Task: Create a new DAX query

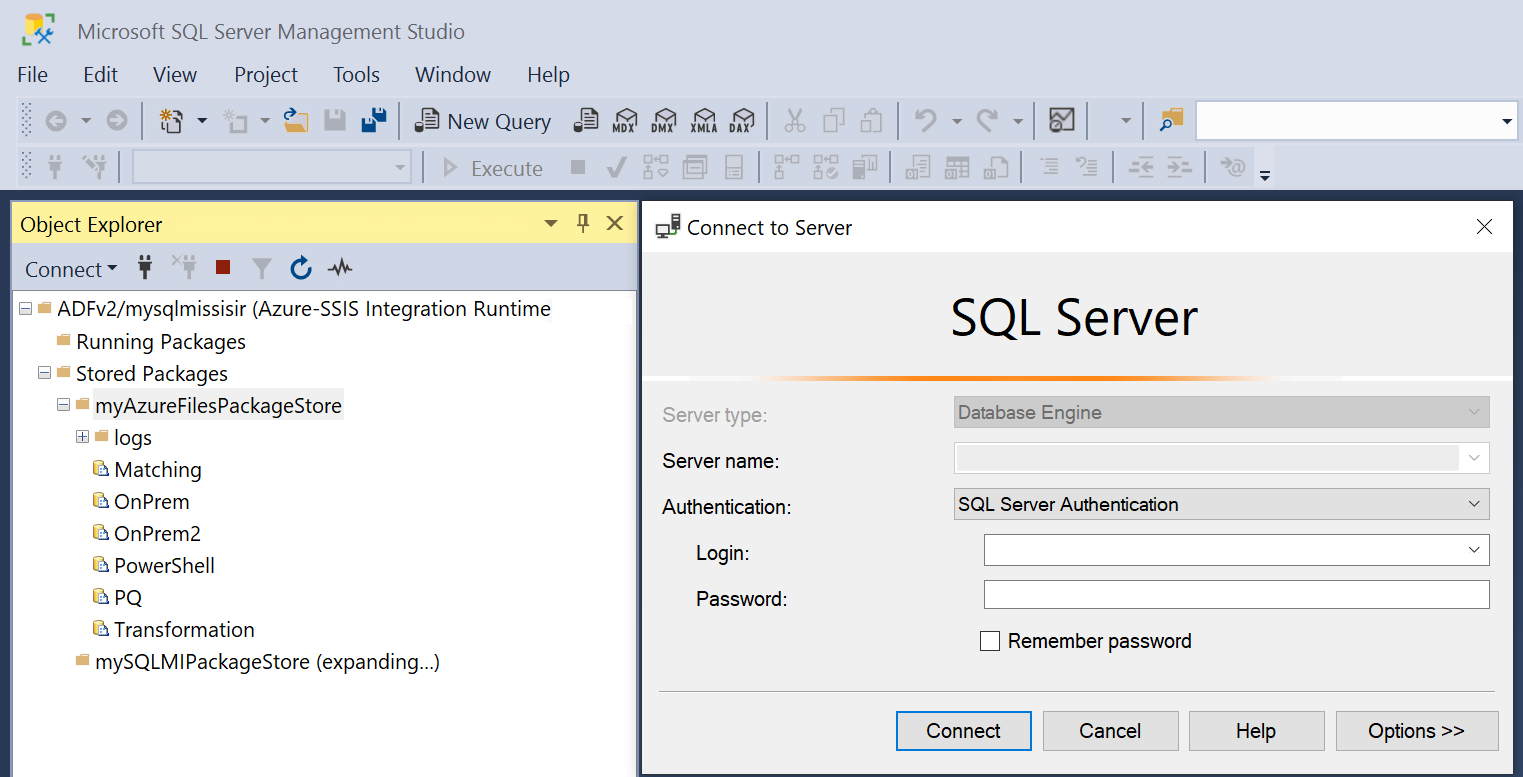Action: [x=742, y=120]
